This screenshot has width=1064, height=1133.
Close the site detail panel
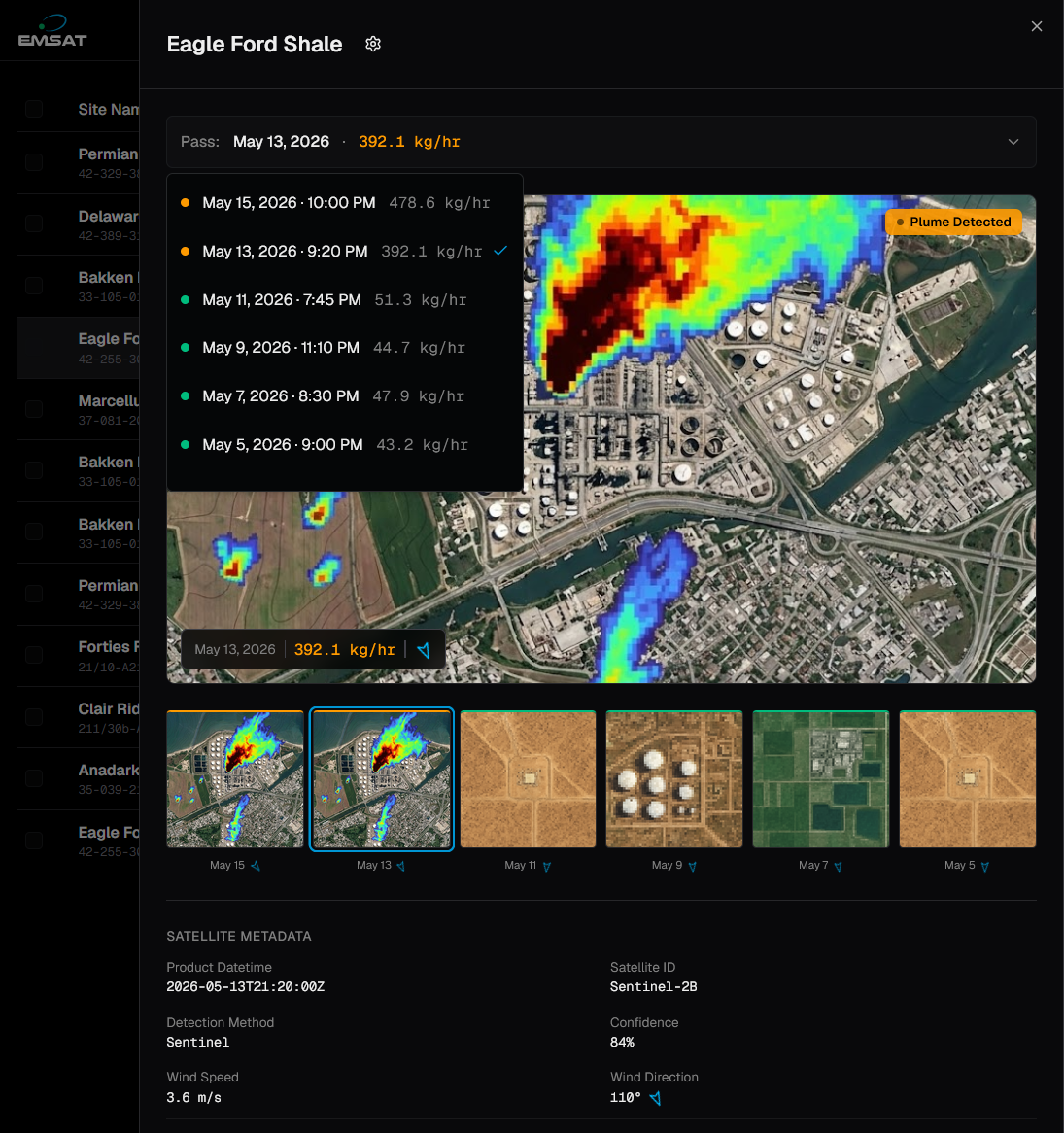pos(1037,27)
